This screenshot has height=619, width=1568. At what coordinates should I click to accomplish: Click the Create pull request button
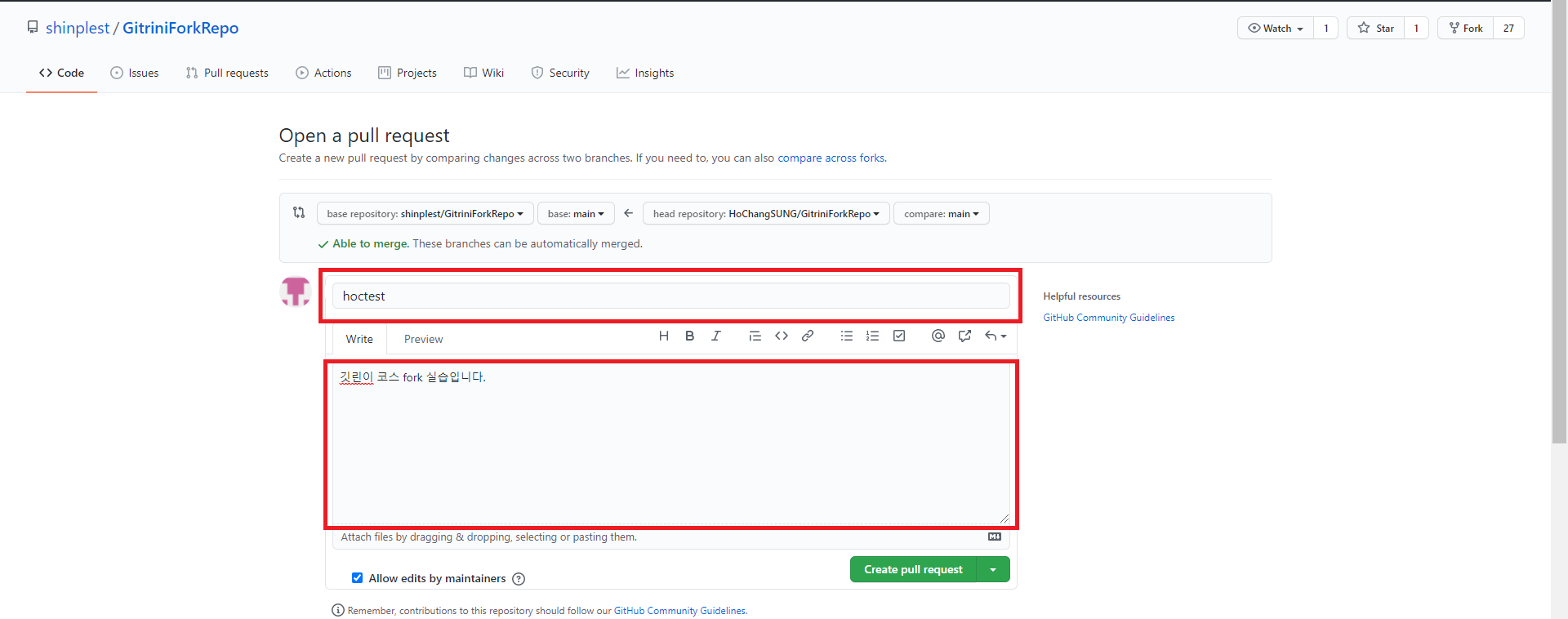click(x=913, y=569)
